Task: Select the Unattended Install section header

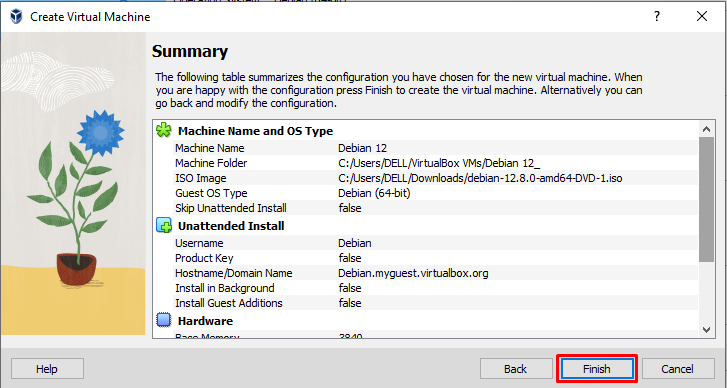Action: tap(231, 226)
